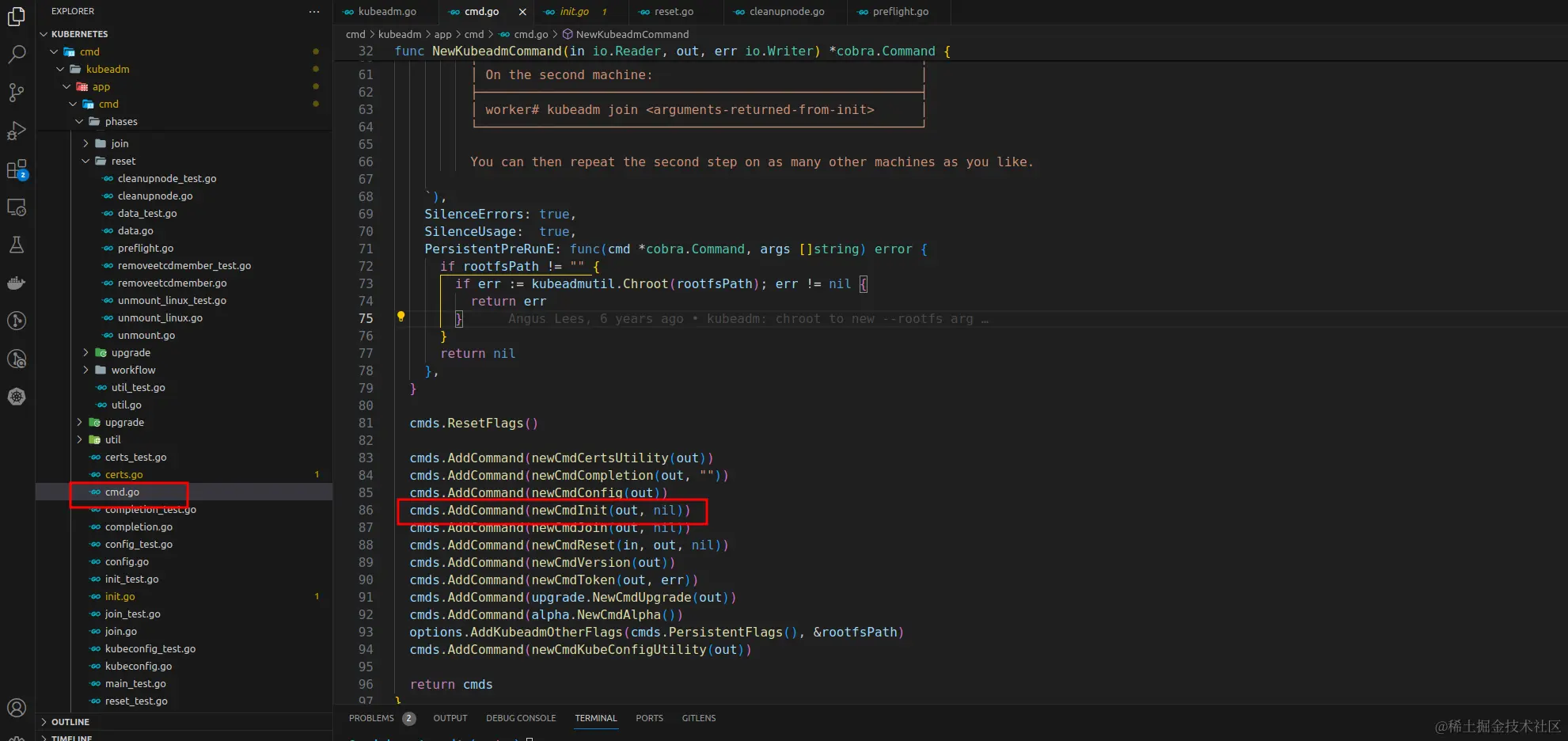Open join.go in the file tree
Viewport: 1568px width, 741px height.
point(121,631)
